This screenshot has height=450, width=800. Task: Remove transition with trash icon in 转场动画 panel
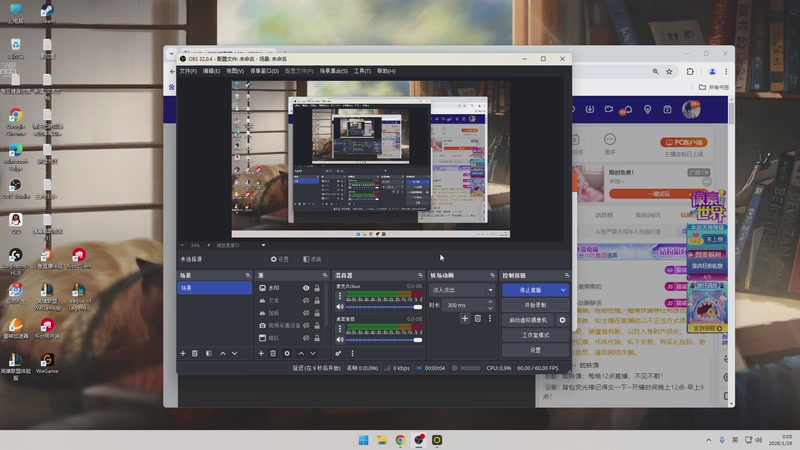tap(478, 318)
